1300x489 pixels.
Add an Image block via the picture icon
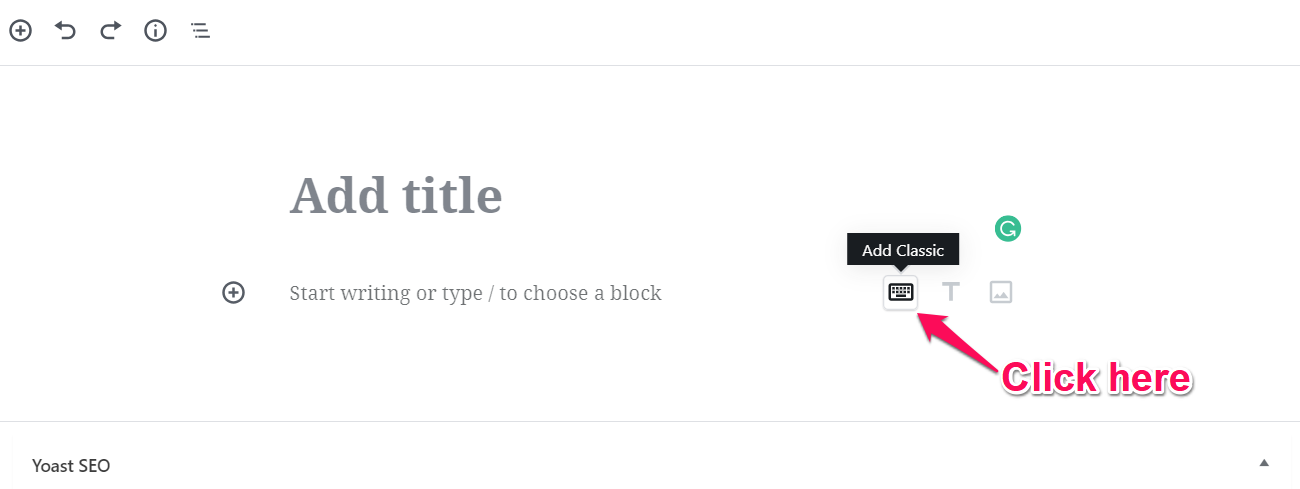coord(1001,292)
